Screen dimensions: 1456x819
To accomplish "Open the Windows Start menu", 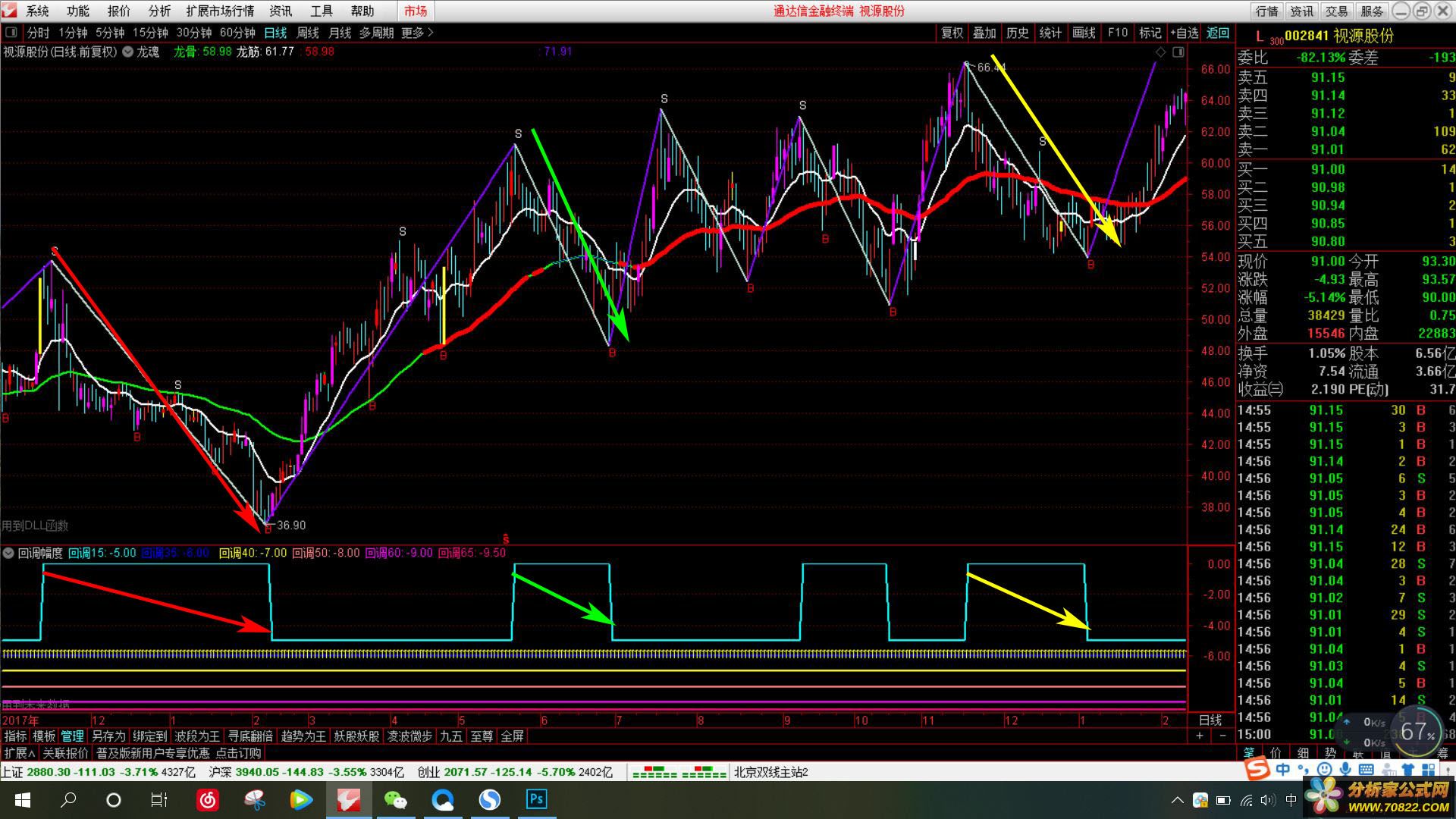I will pyautogui.click(x=22, y=800).
